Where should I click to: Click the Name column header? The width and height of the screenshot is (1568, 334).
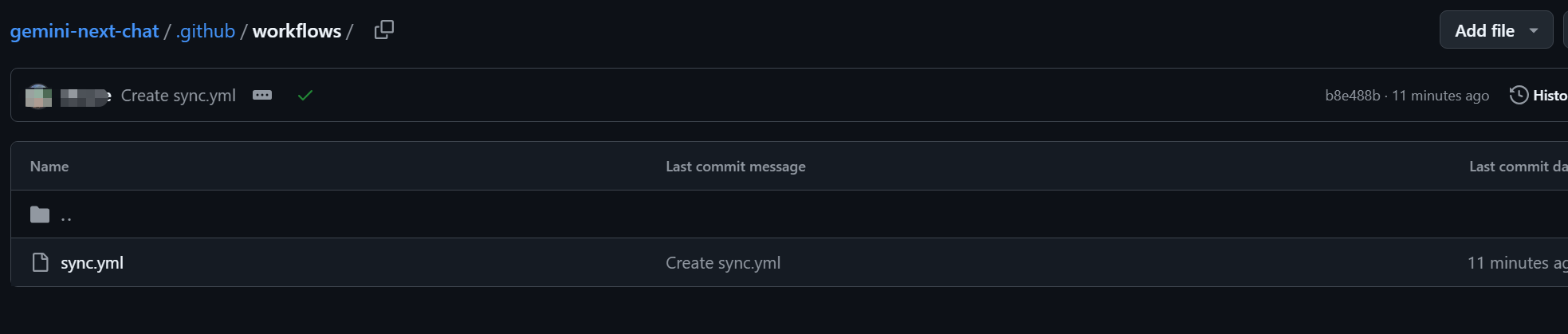click(49, 167)
